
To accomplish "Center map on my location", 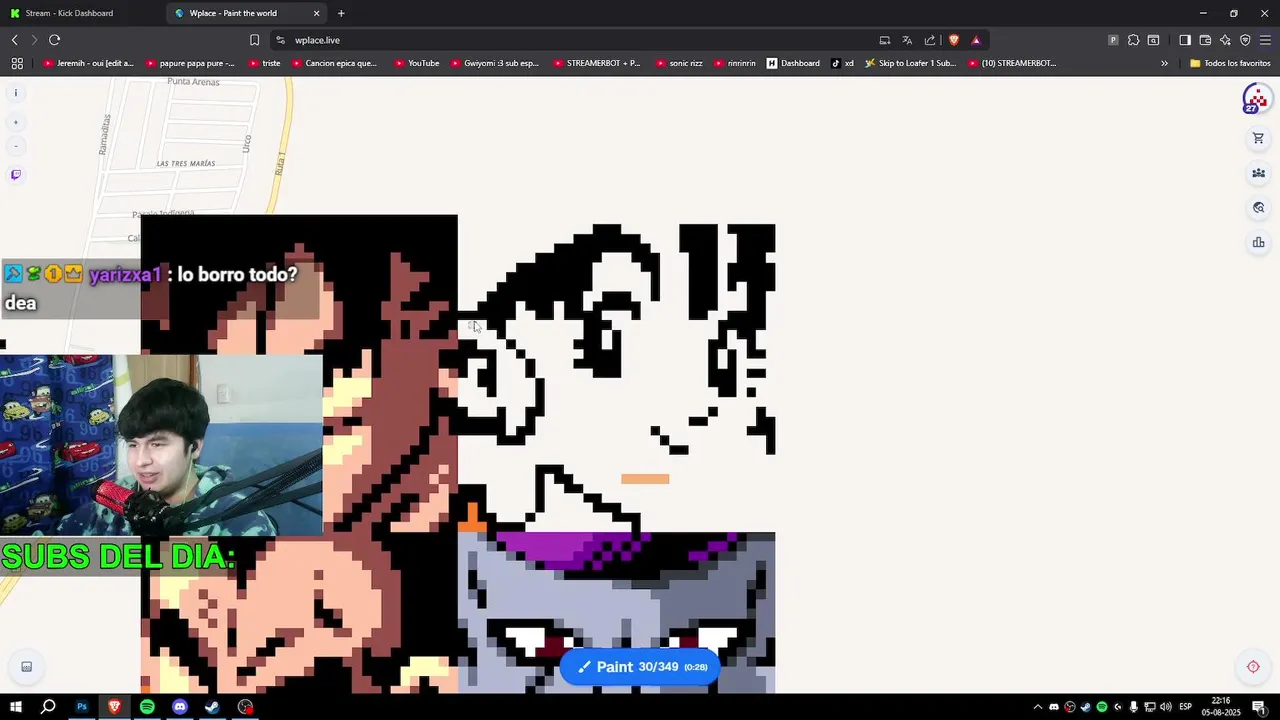I will (x=1253, y=667).
